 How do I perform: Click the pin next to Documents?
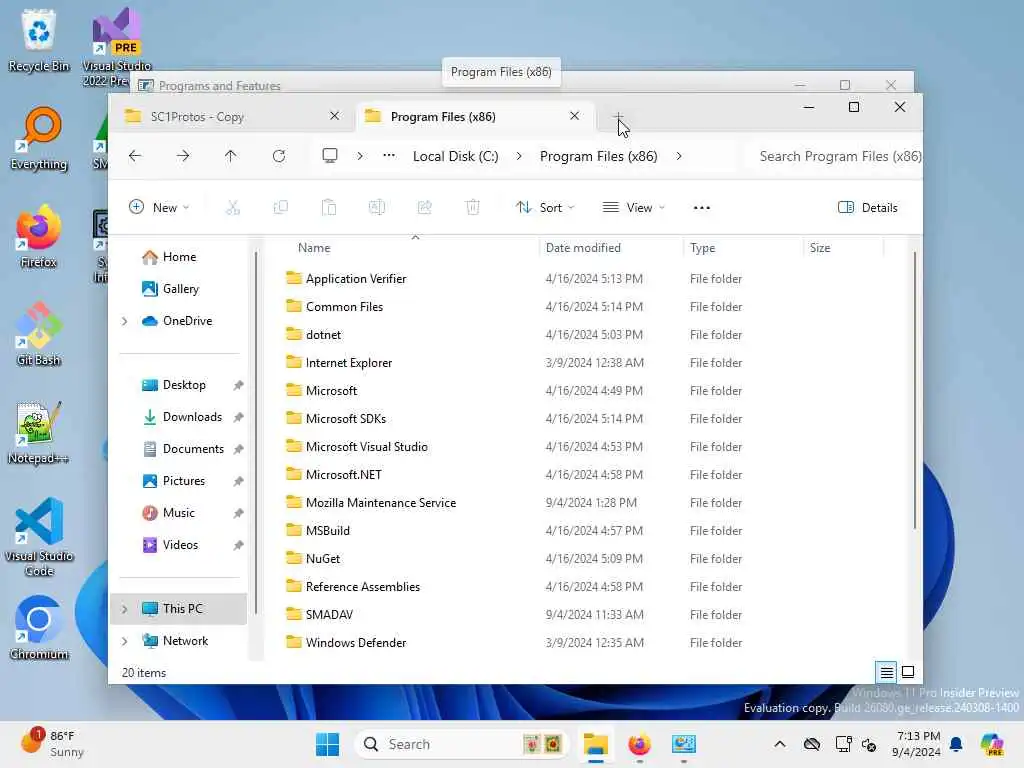tap(238, 449)
